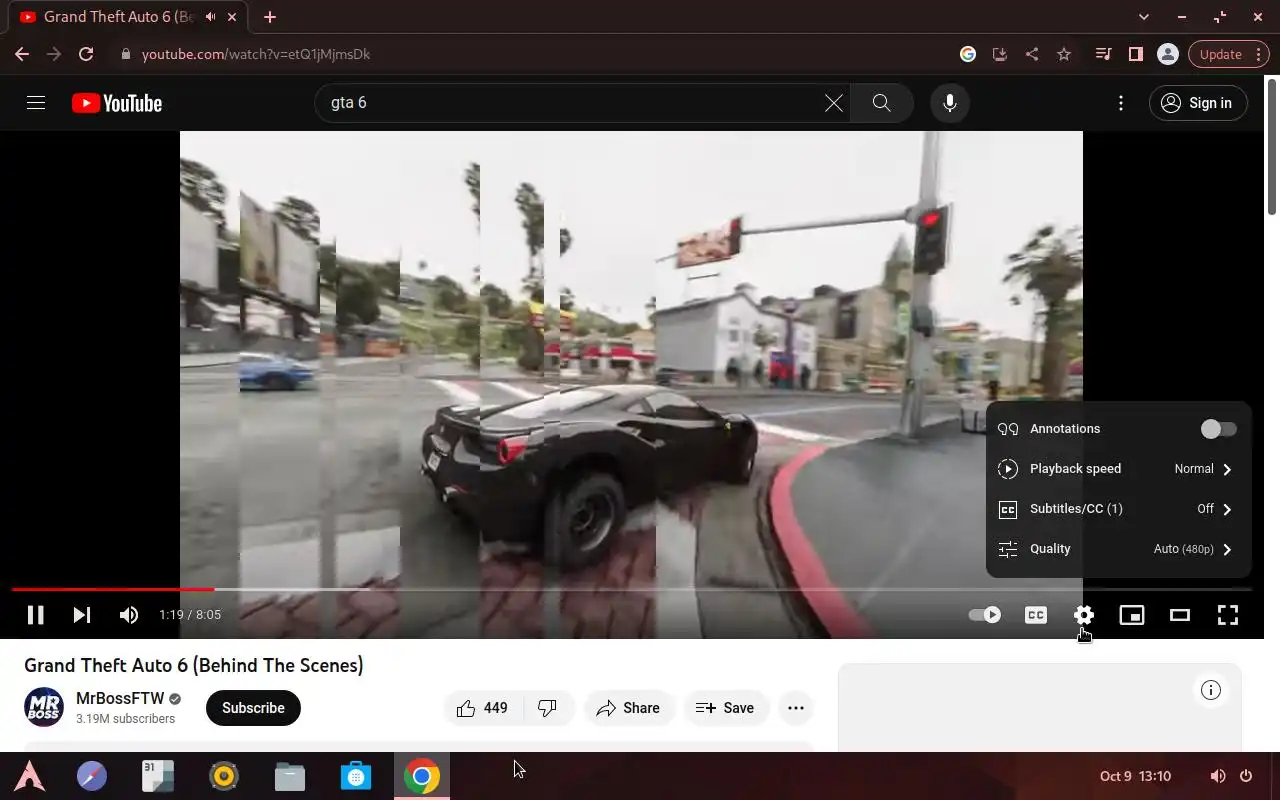The height and width of the screenshot is (800, 1280).
Task: Enter full screen mode
Action: 1228,615
